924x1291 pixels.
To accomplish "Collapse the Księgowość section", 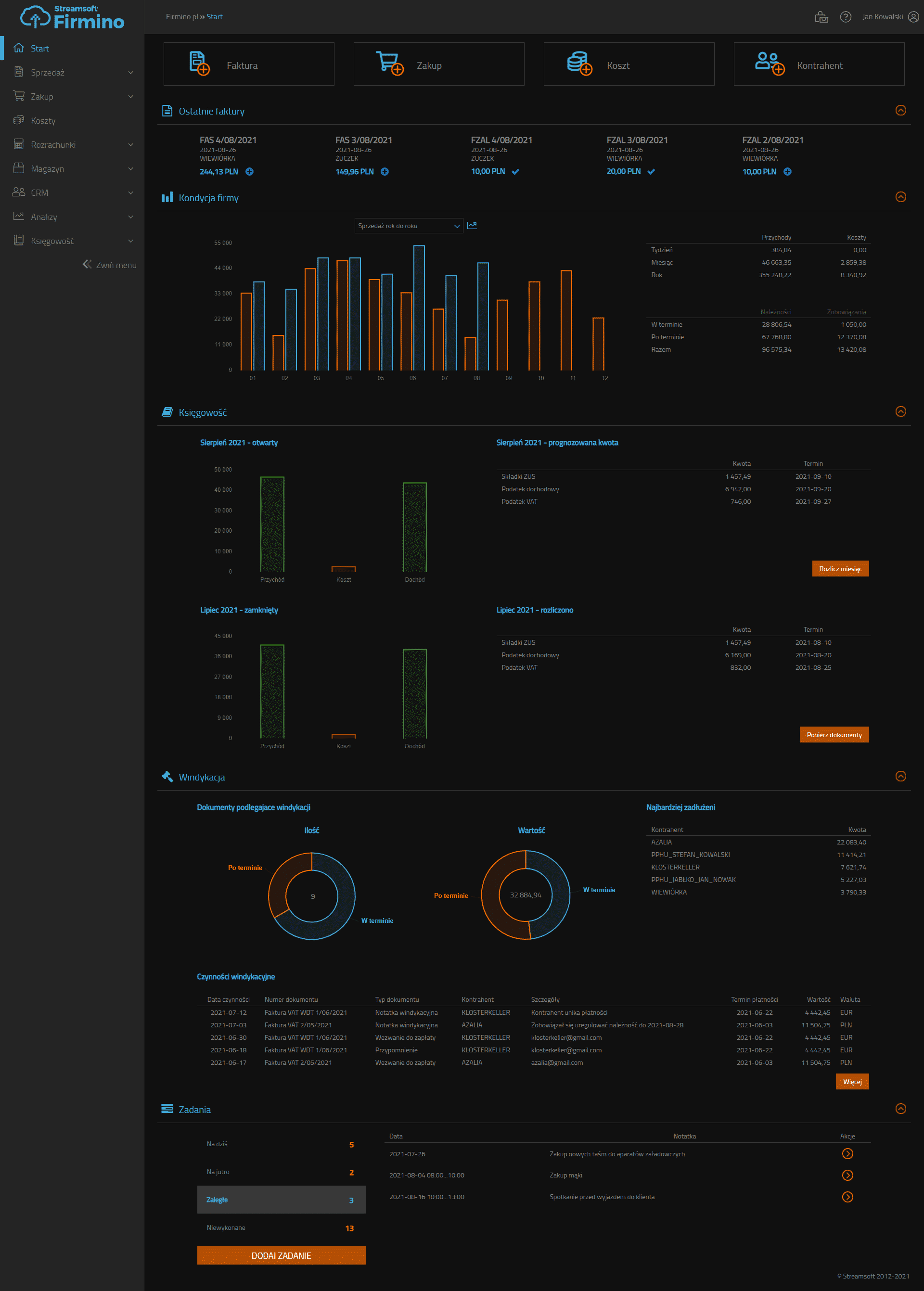I will pos(901,411).
